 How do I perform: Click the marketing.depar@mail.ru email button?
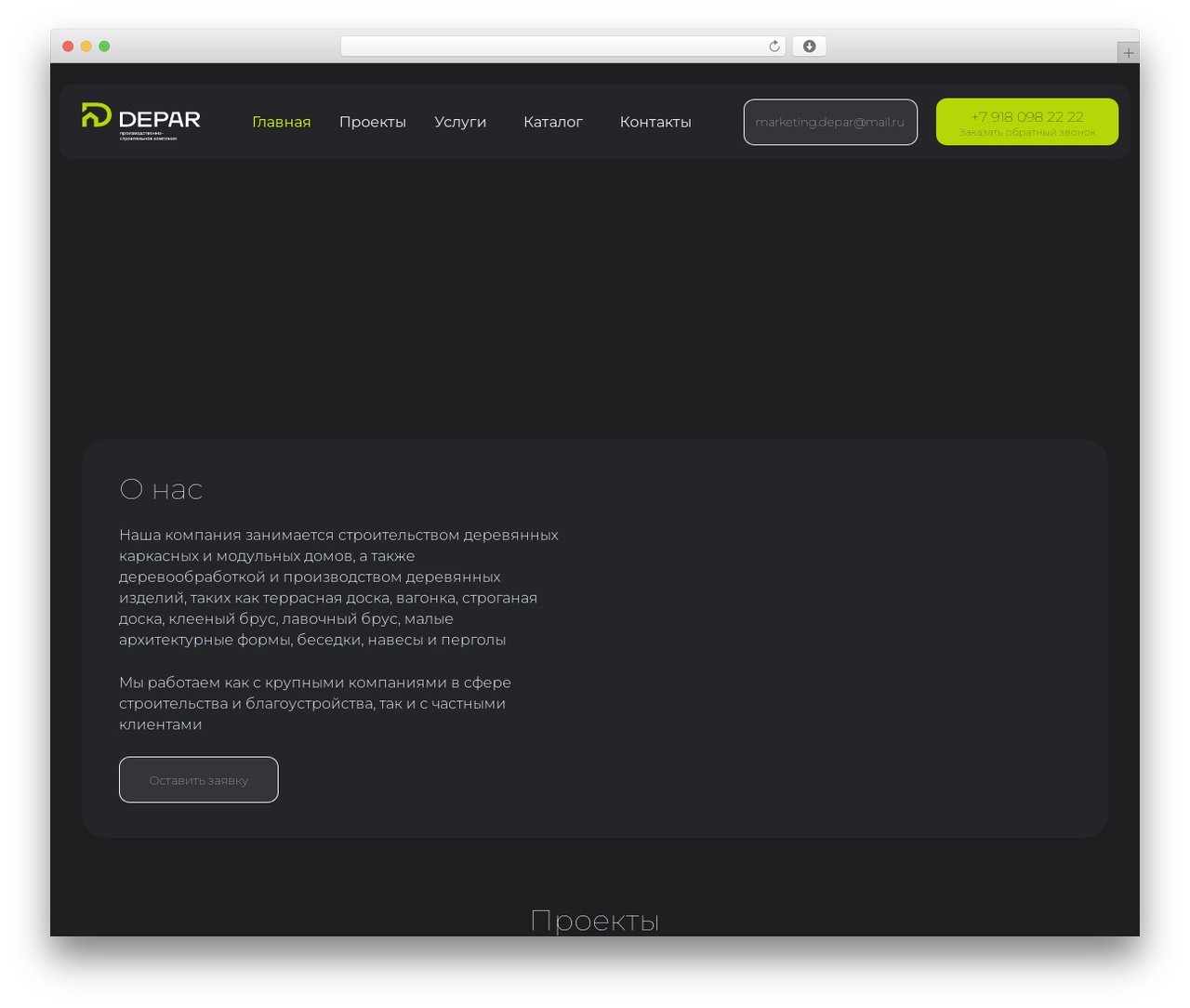pyautogui.click(x=830, y=122)
